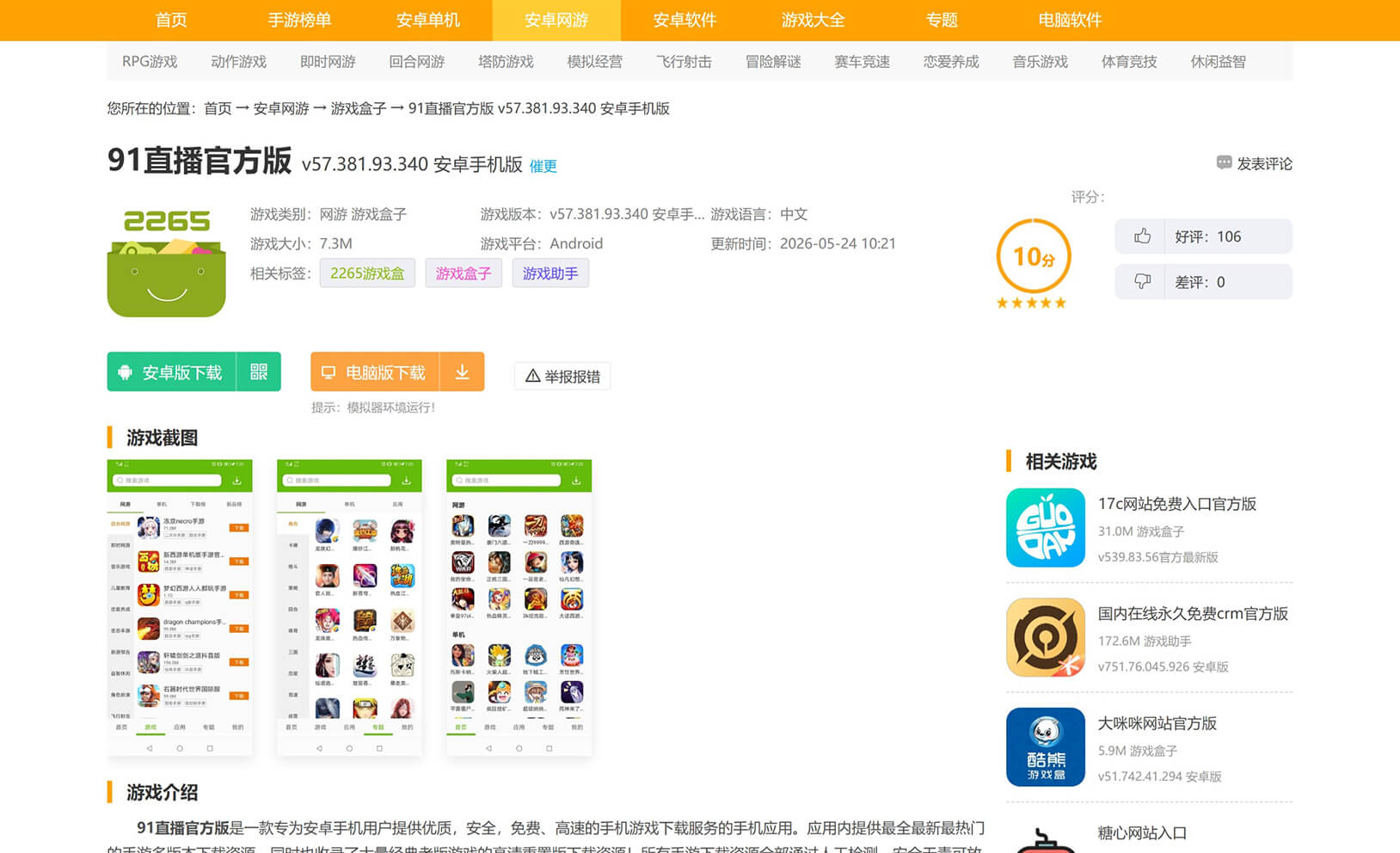The height and width of the screenshot is (853, 1400).
Task: Click the thumbs-down 差评 icon
Action: pyautogui.click(x=1142, y=281)
